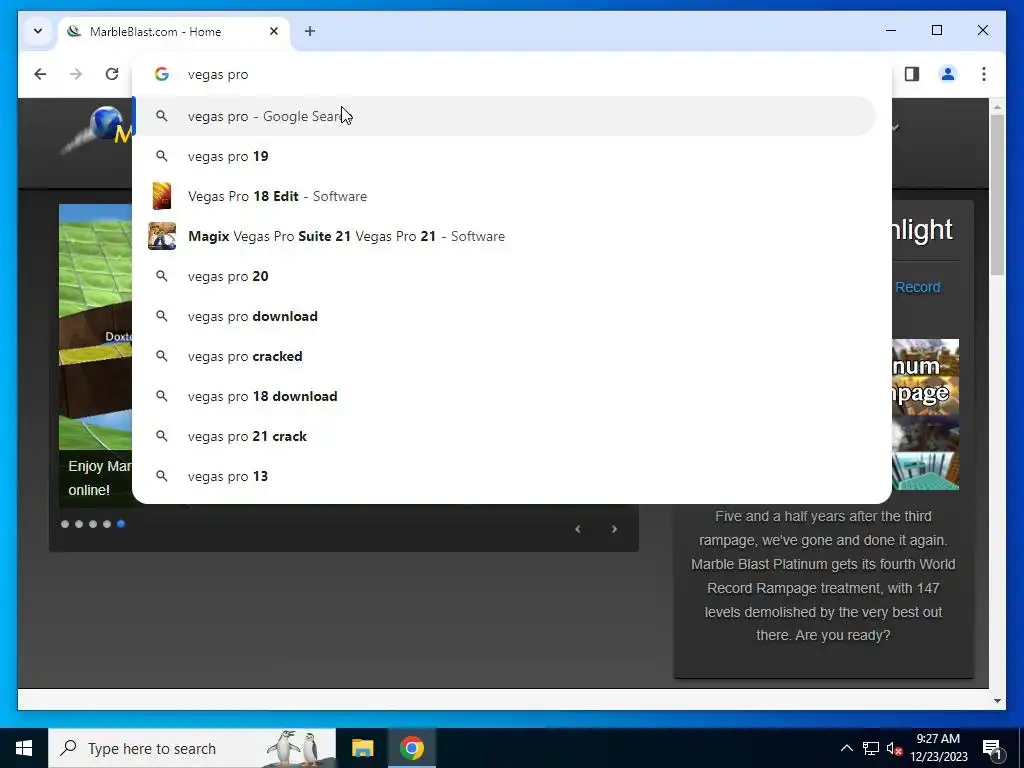The height and width of the screenshot is (768, 1024).
Task: Click the browser forward arrow
Action: 76,74
